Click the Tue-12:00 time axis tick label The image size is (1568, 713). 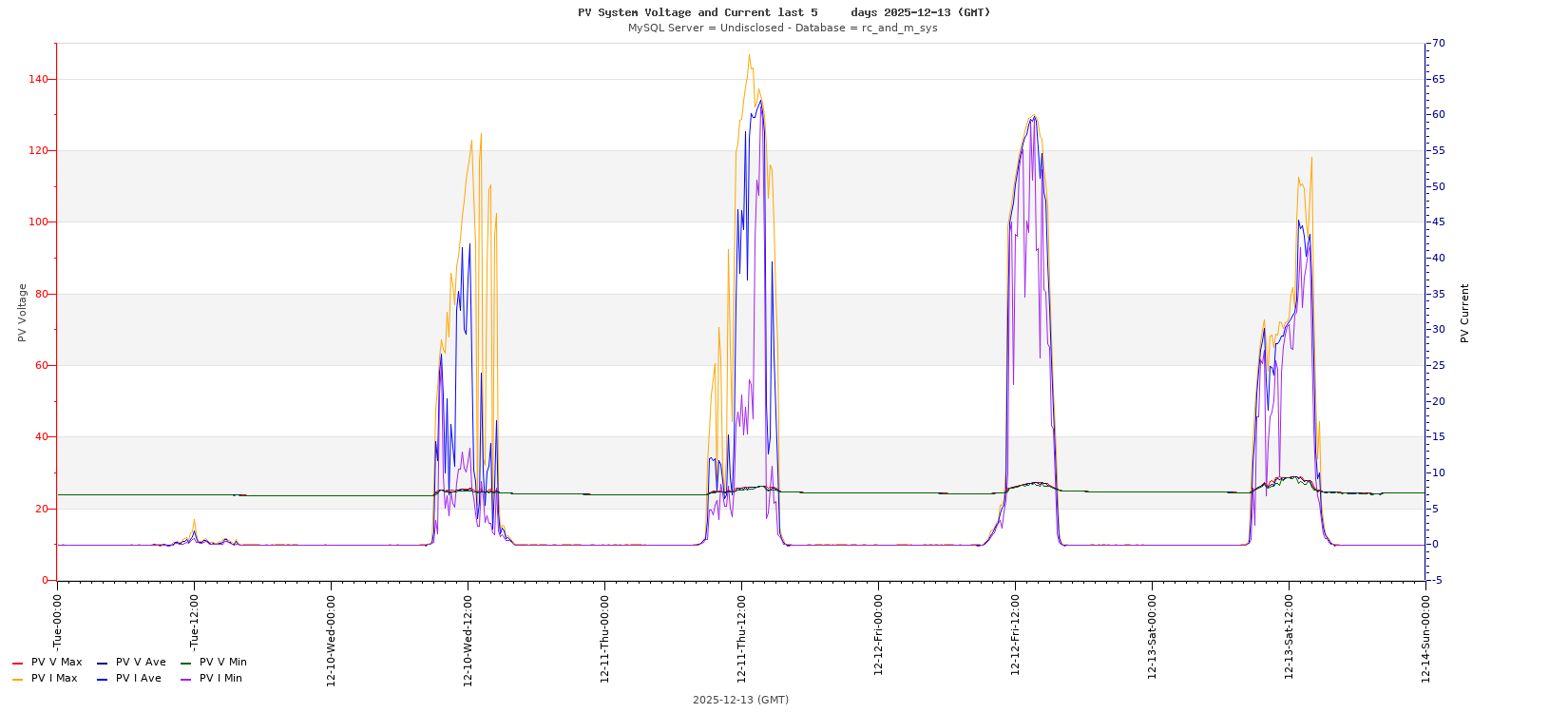194,622
